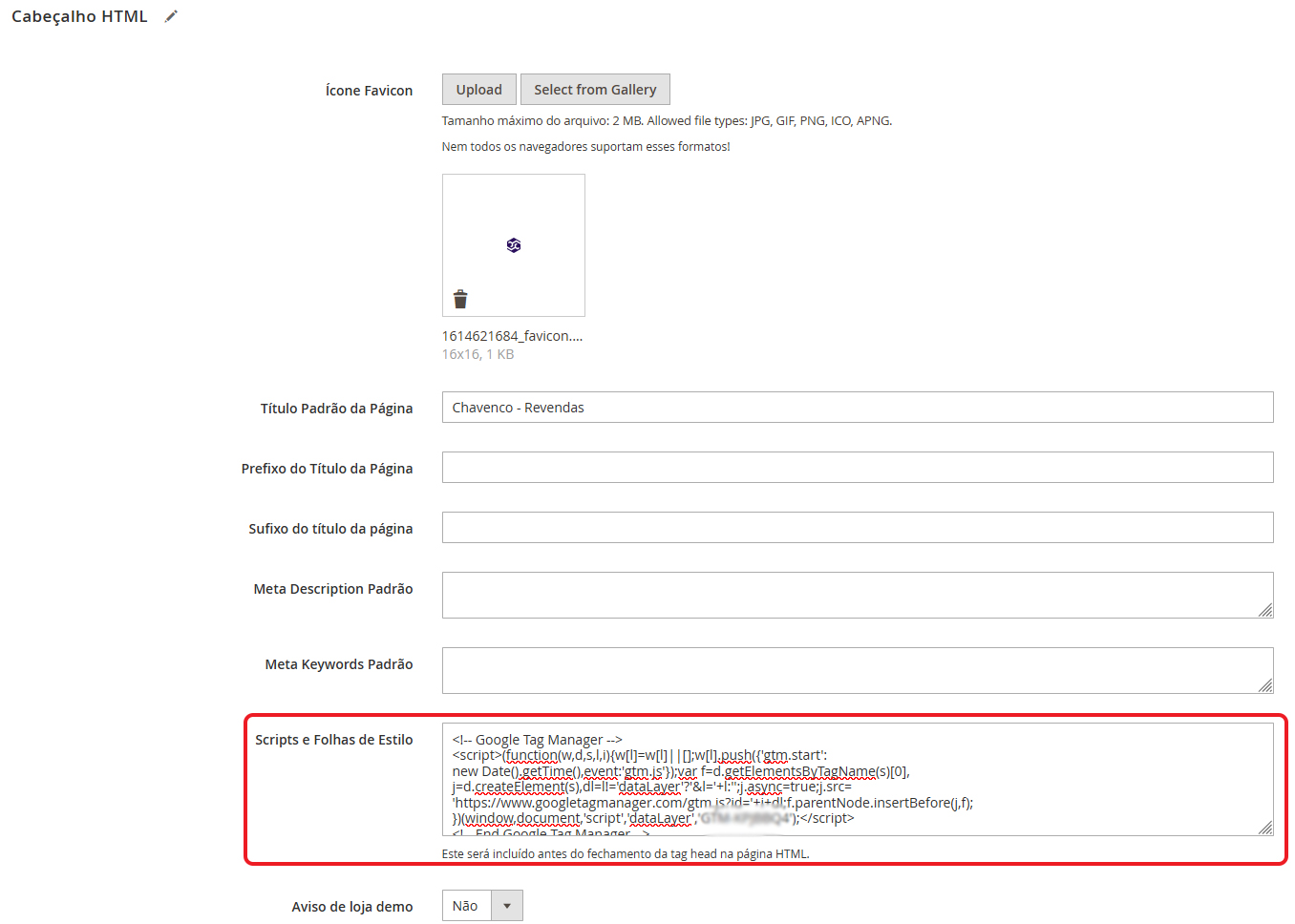Click the pencil edit icon beside Cabeçalho HTML
Screen dimensions: 1295x924
171,16
